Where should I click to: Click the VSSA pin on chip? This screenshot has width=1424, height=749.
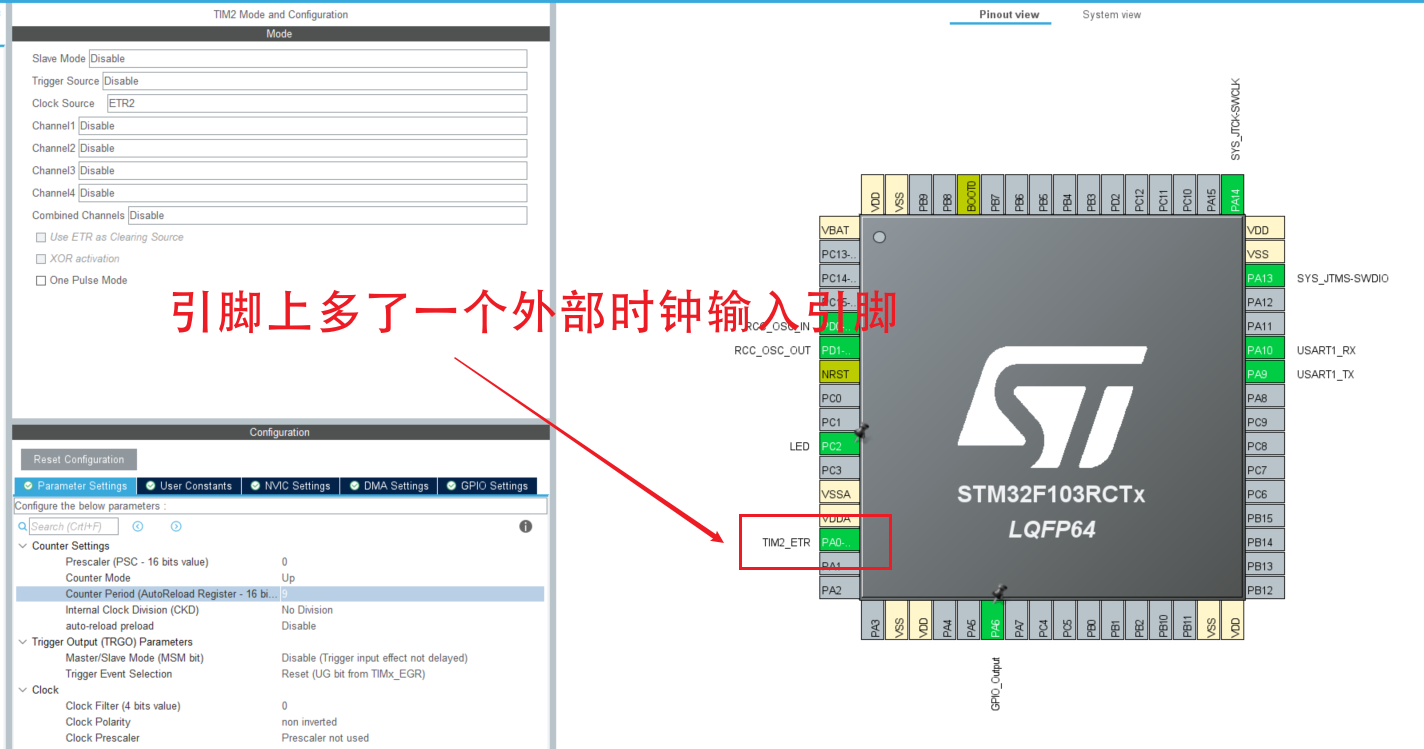coord(839,494)
